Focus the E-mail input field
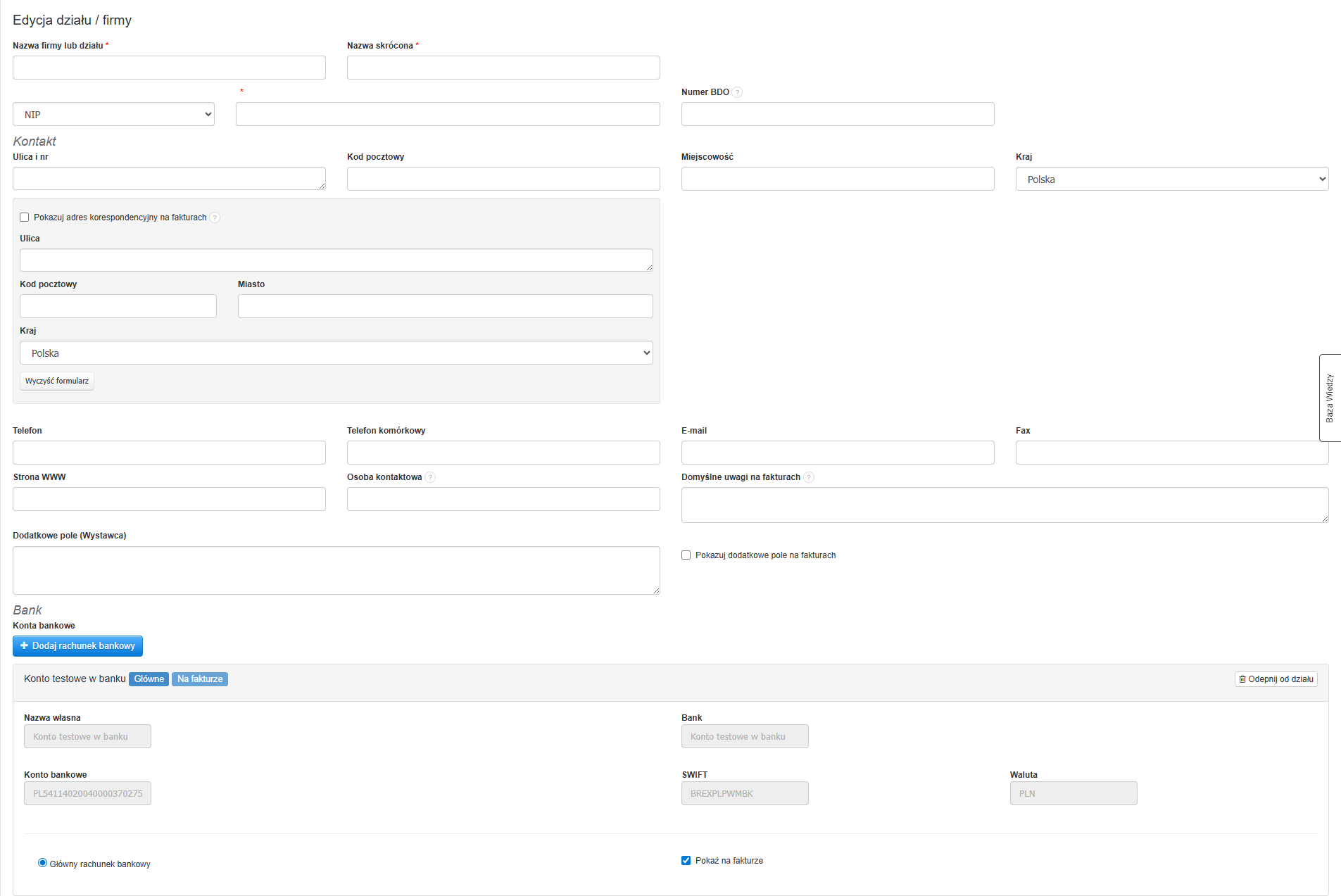Image resolution: width=1341 pixels, height=896 pixels. pyautogui.click(x=837, y=453)
